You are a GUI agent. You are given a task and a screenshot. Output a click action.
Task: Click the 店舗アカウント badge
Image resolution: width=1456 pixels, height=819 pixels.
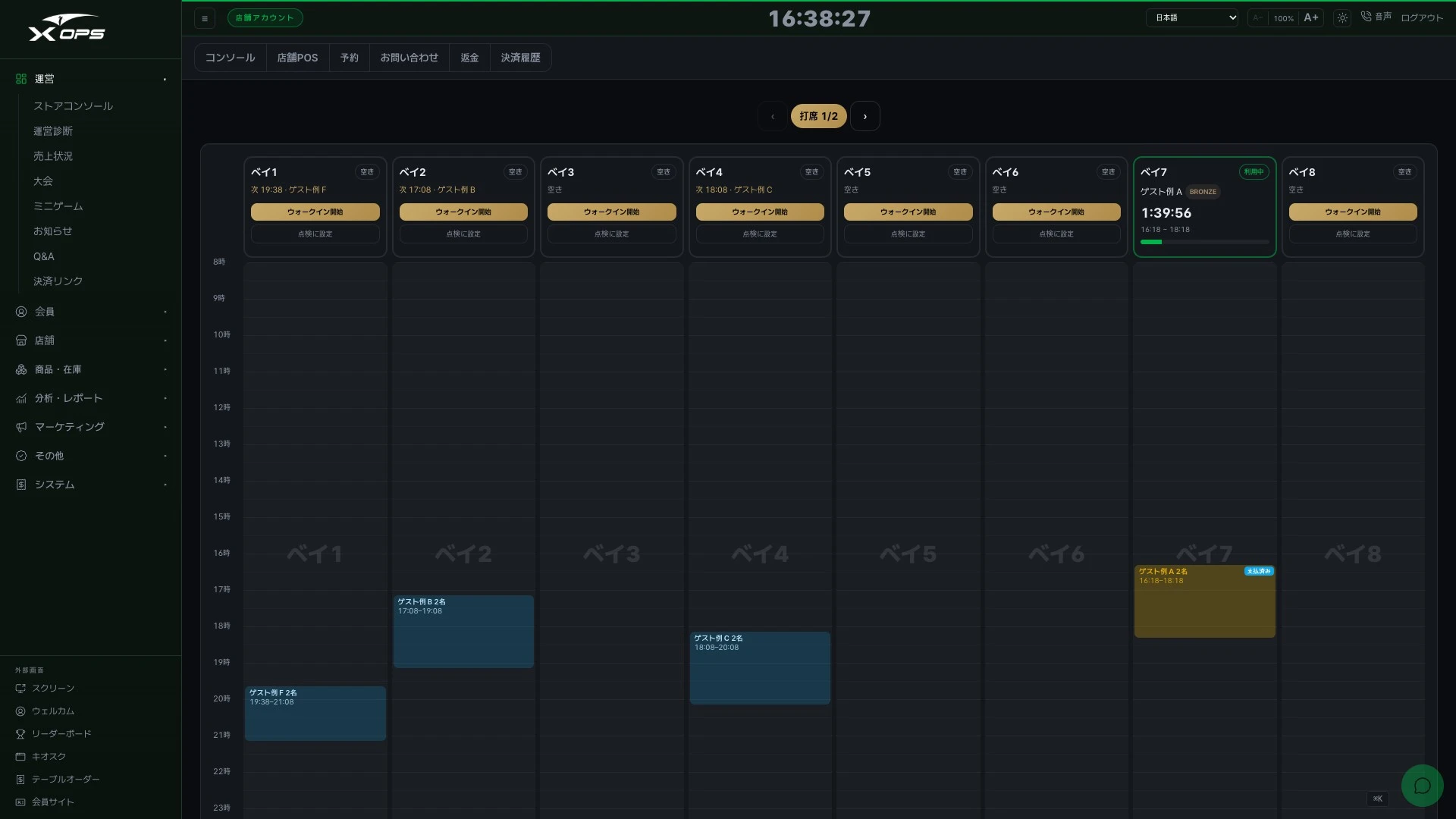point(265,17)
